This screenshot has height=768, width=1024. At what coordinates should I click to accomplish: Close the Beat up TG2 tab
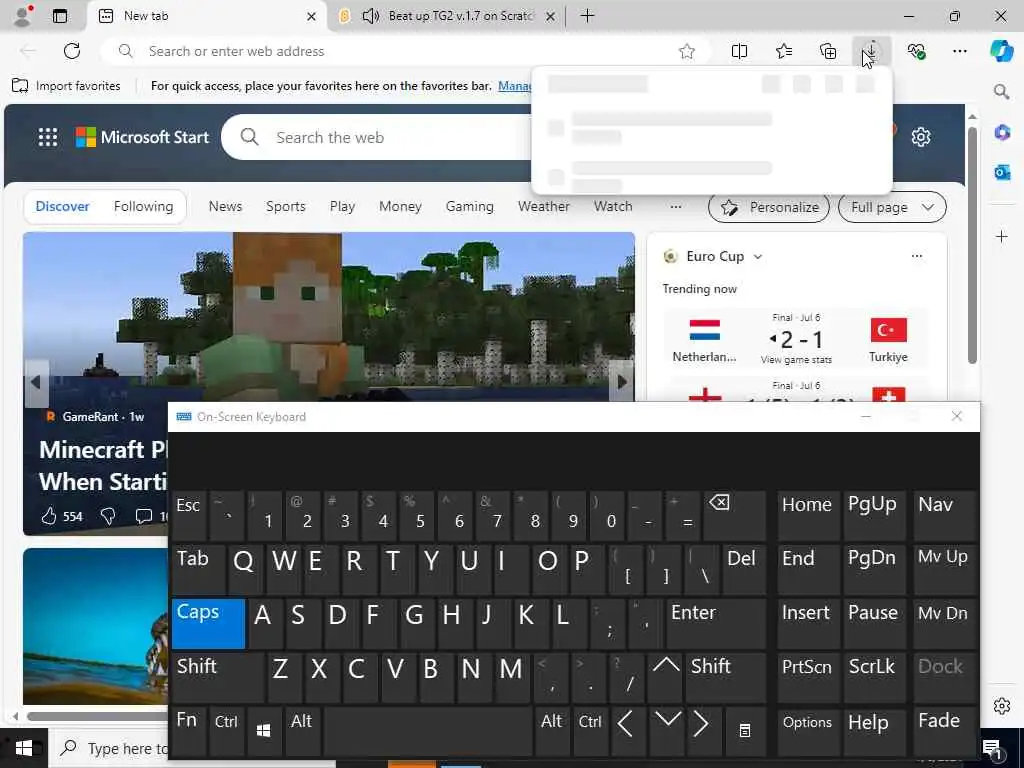(x=551, y=16)
